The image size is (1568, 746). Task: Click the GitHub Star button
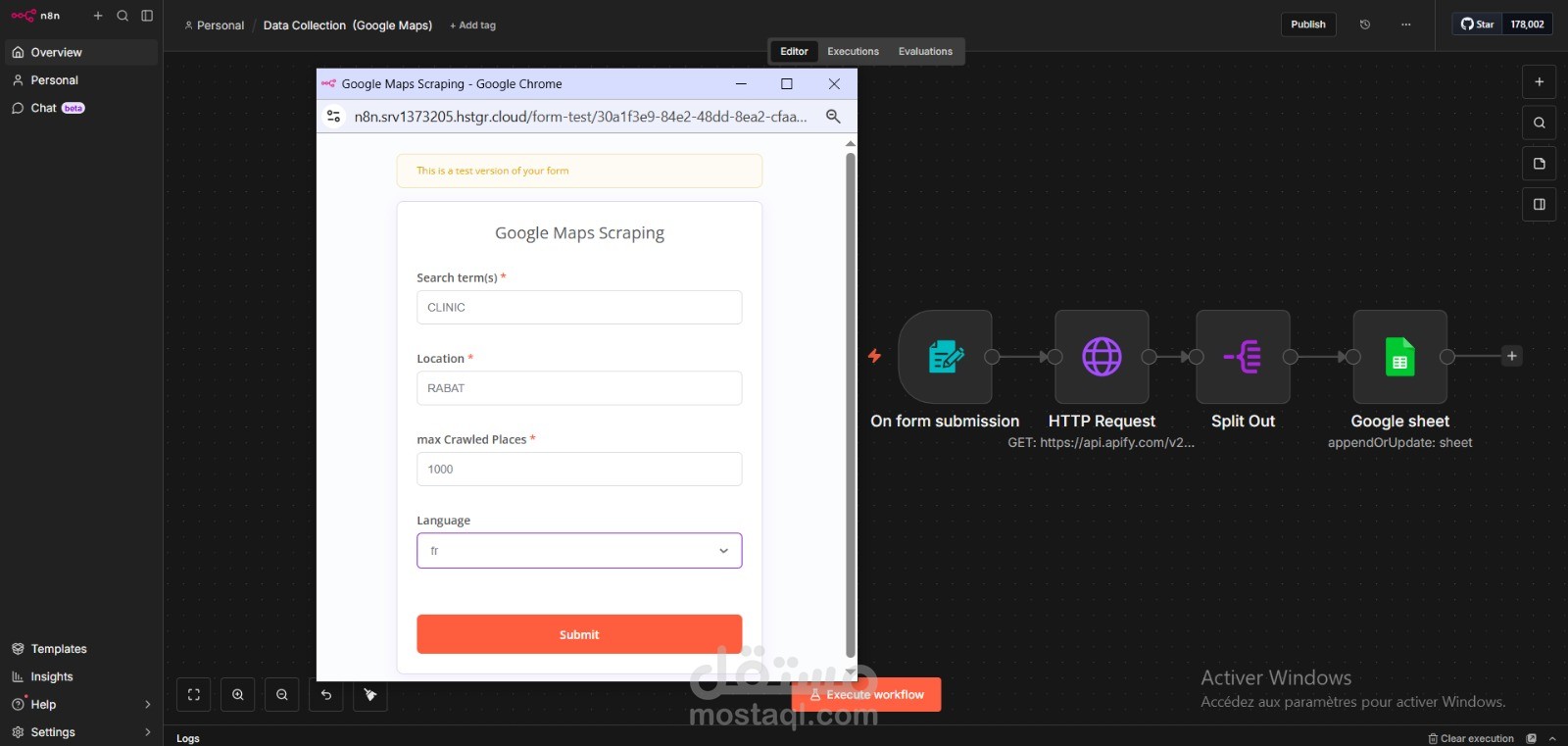pyautogui.click(x=1477, y=25)
